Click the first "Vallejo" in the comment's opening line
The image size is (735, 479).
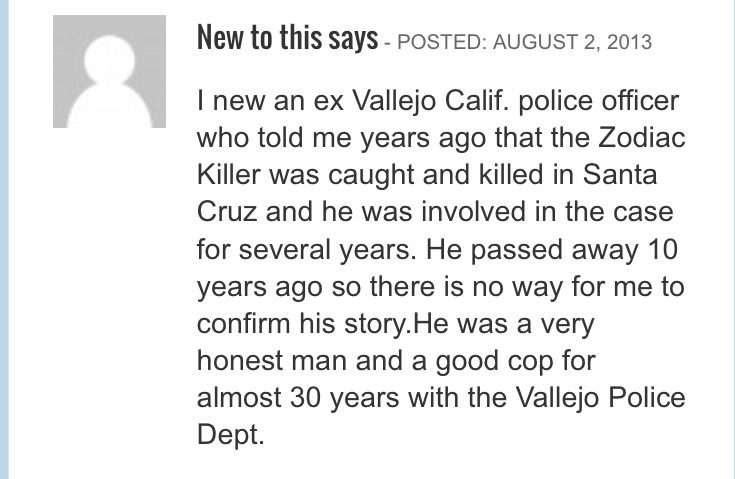click(394, 101)
